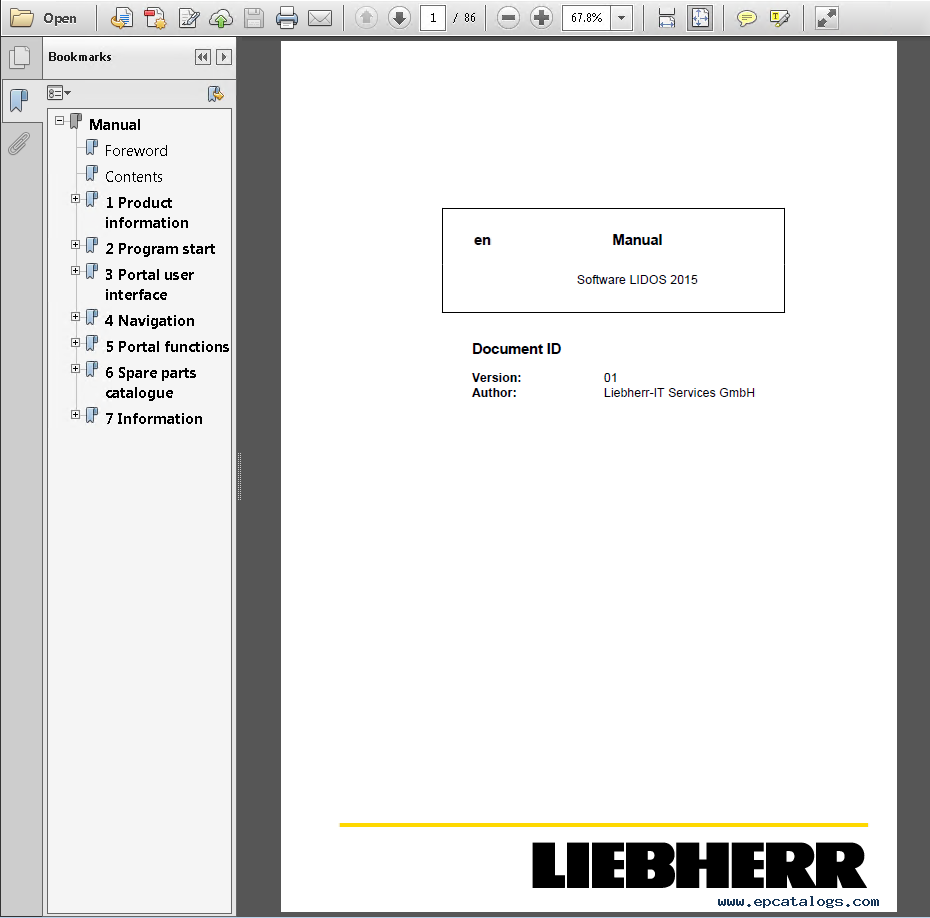Click the Add sticky note comment icon
Image resolution: width=930 pixels, height=918 pixels.
pos(746,18)
